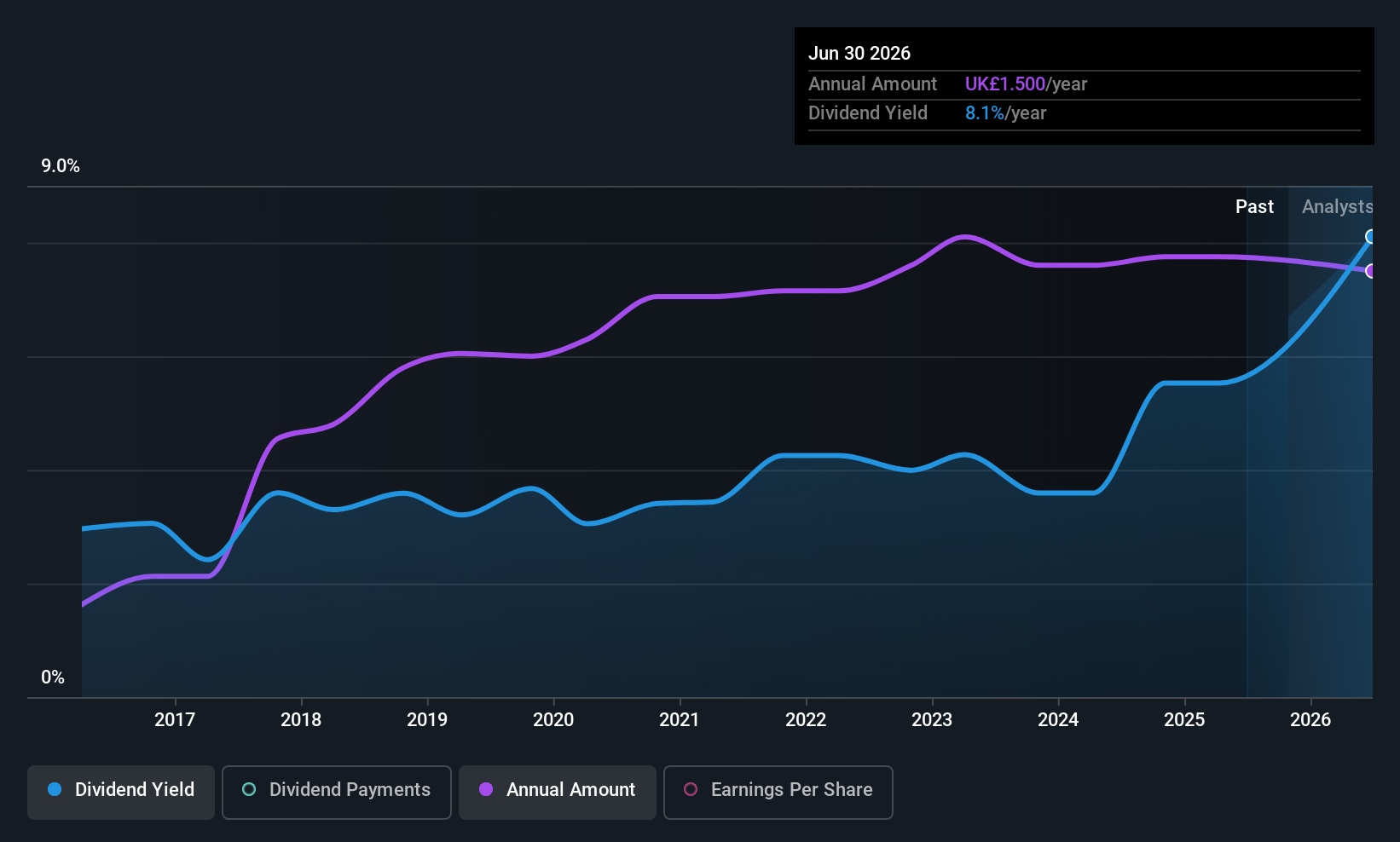Image resolution: width=1400 pixels, height=842 pixels.
Task: Select the Past section label
Action: click(x=1254, y=206)
